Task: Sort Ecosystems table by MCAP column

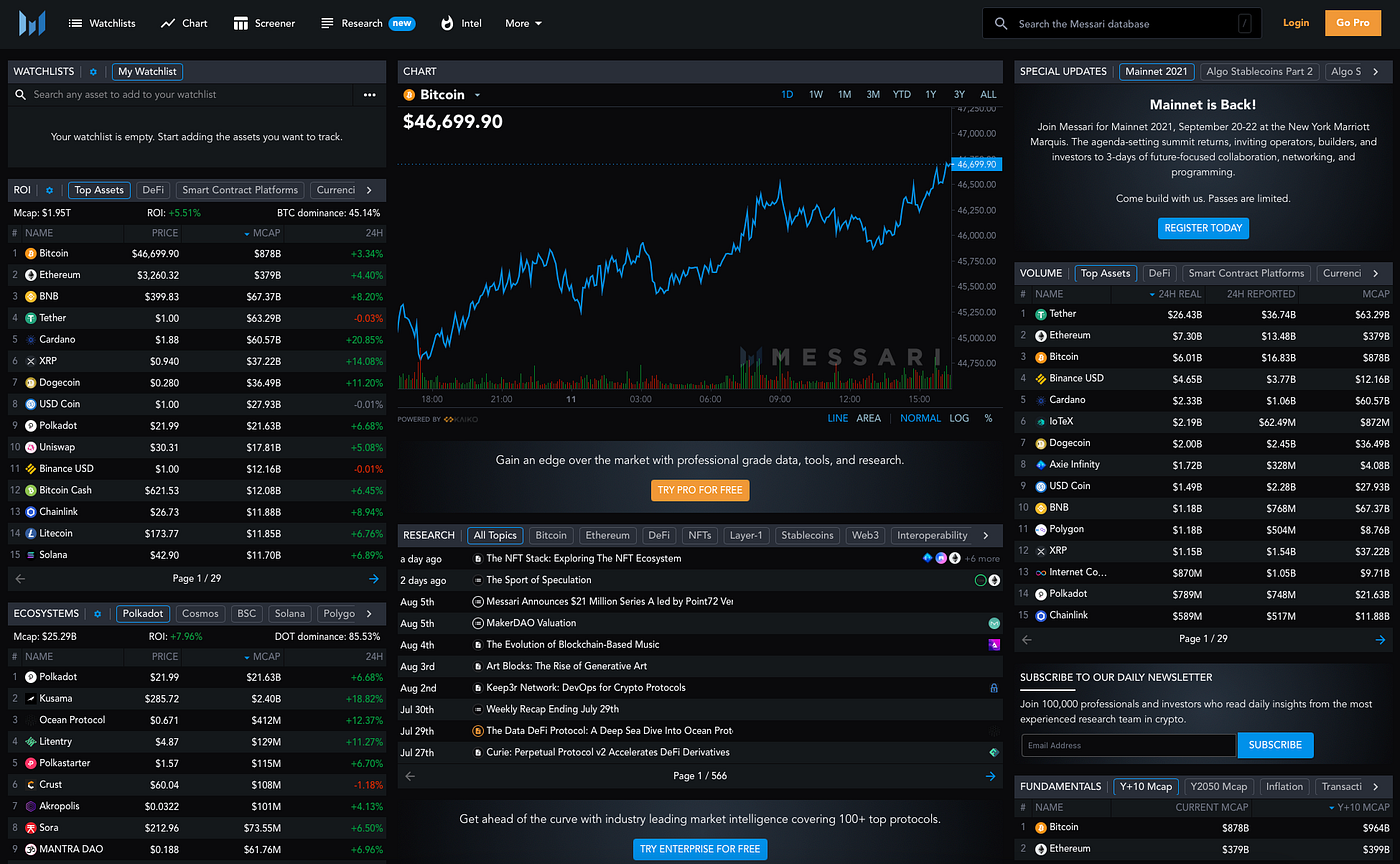Action: click(262, 657)
